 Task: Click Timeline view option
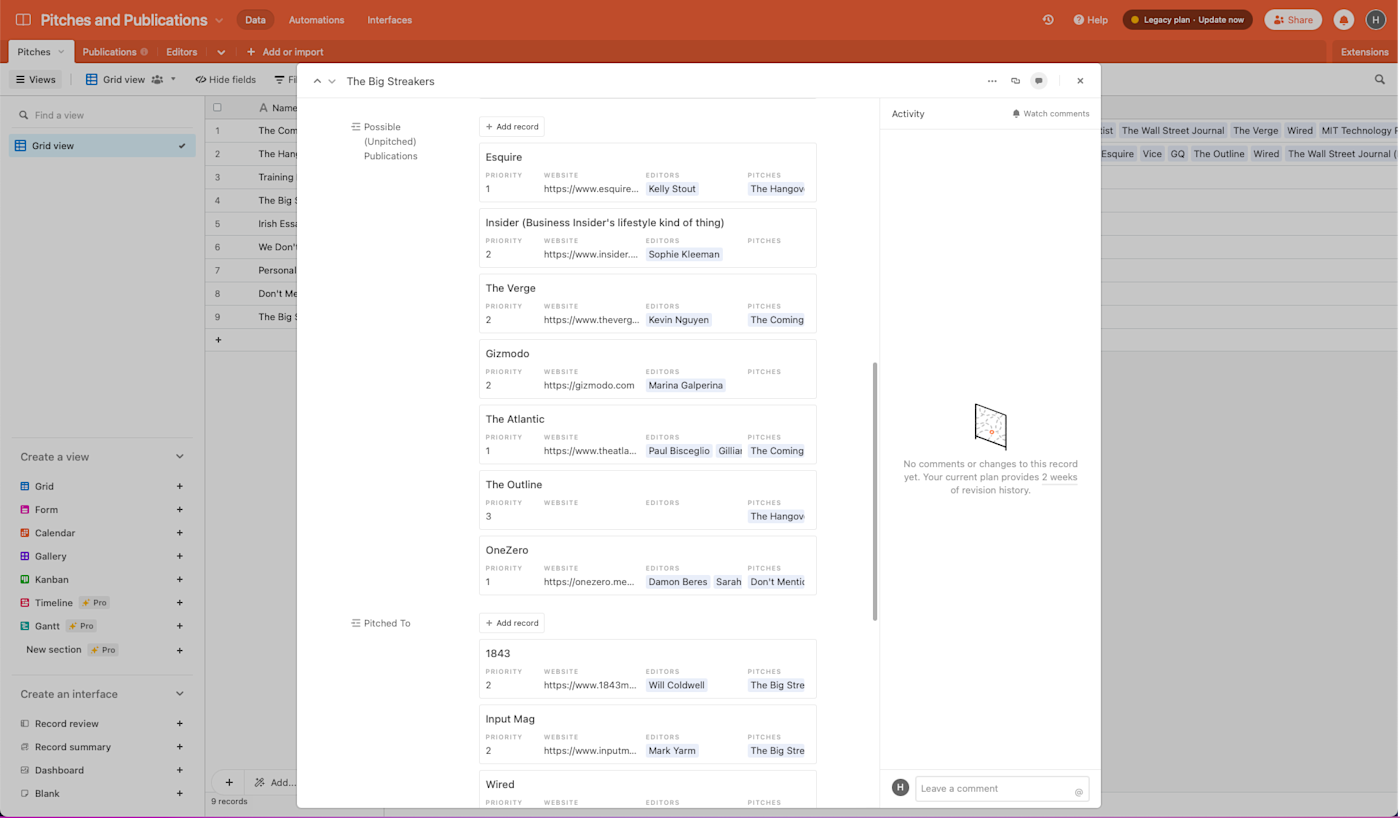point(54,603)
